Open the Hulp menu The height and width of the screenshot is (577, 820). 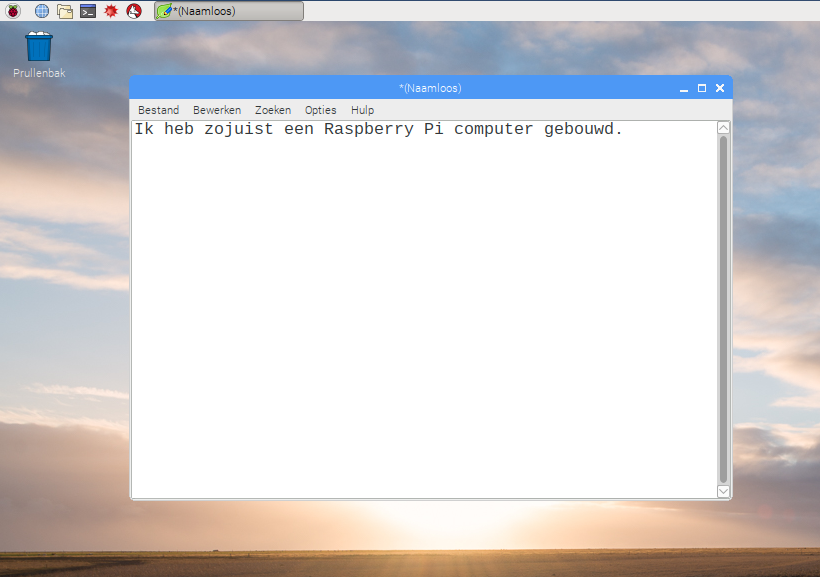(x=361, y=110)
